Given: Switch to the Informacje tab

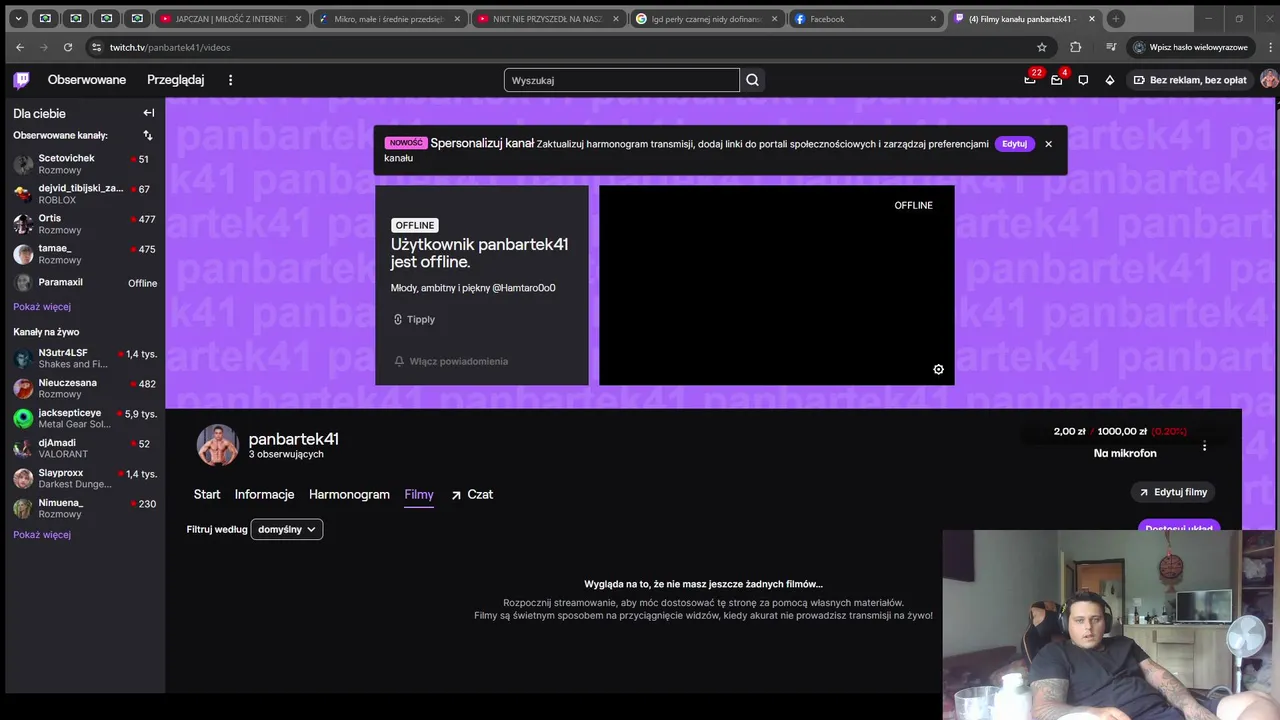Looking at the screenshot, I should (x=264, y=494).
